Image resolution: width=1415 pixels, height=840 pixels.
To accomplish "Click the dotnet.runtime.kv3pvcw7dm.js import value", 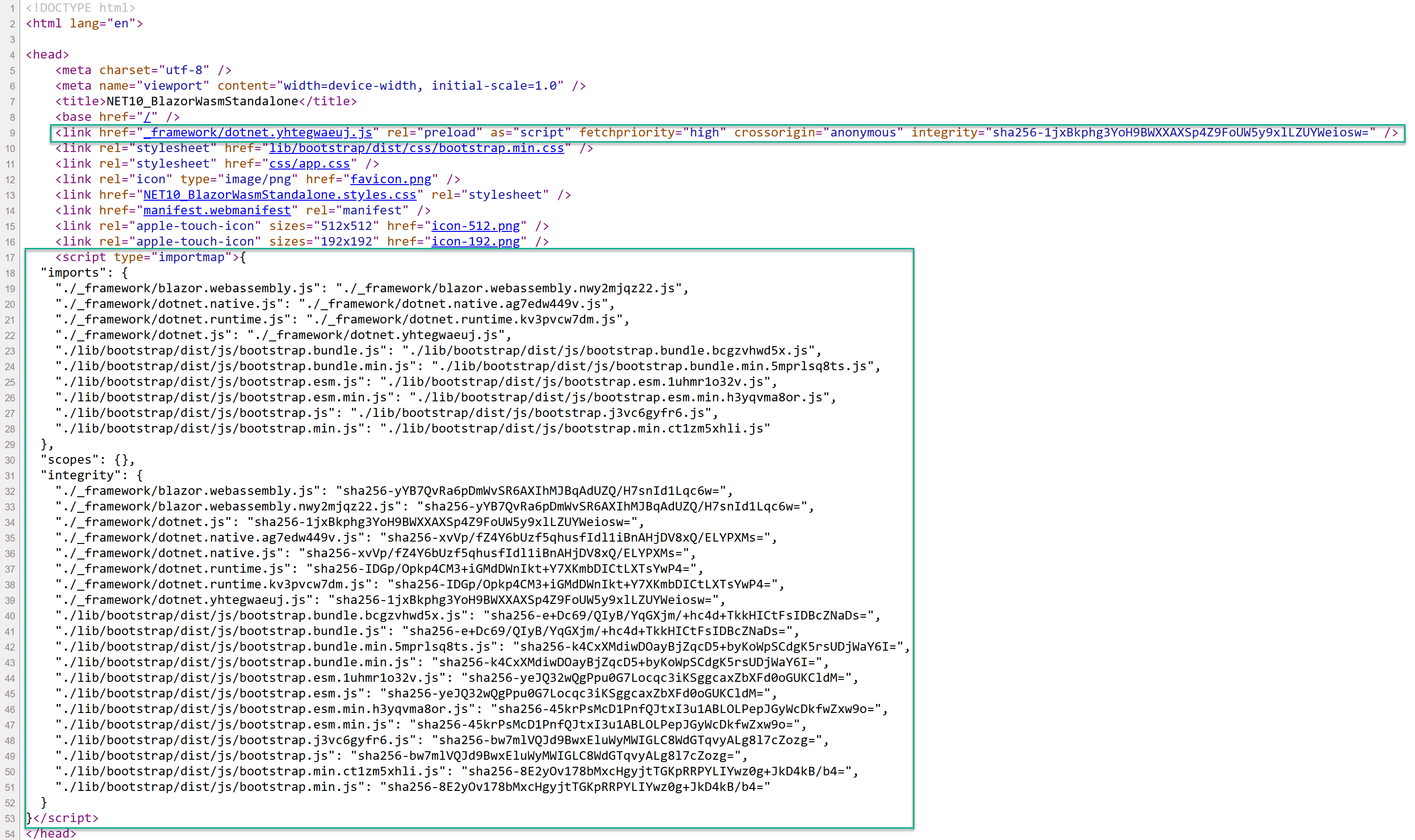I will click(464, 319).
